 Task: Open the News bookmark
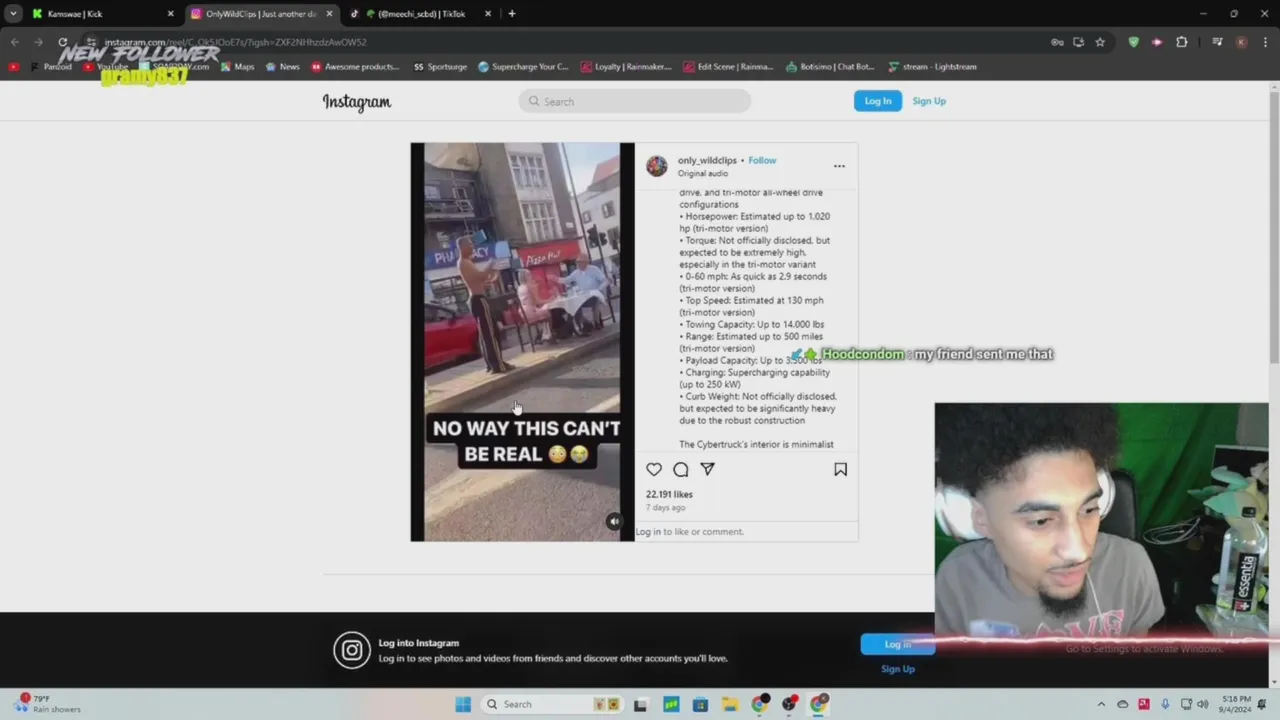point(283,67)
